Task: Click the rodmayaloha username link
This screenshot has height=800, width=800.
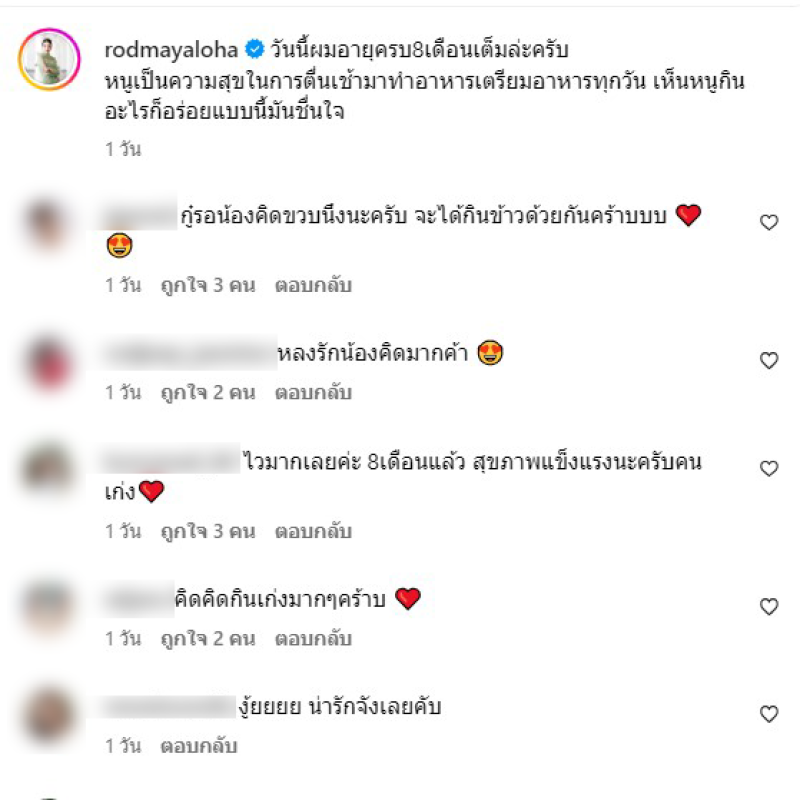Action: 171,50
